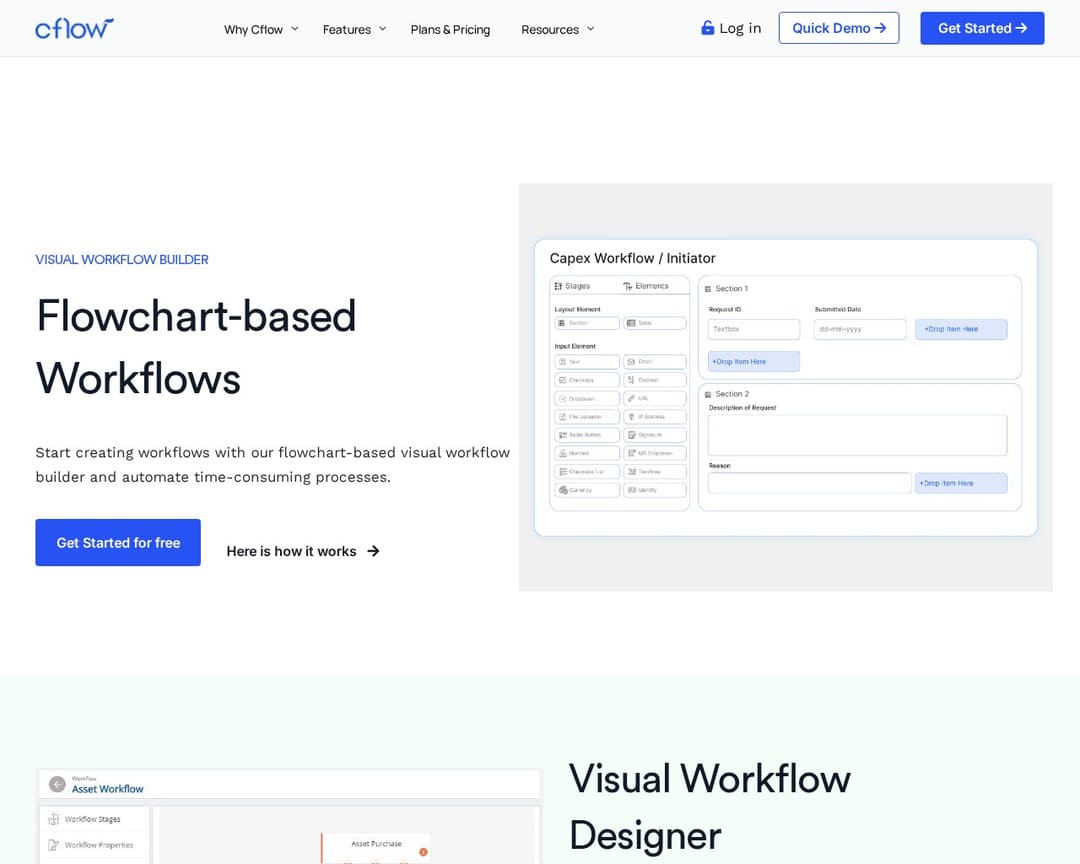Choose the URL input element

pyautogui.click(x=654, y=398)
